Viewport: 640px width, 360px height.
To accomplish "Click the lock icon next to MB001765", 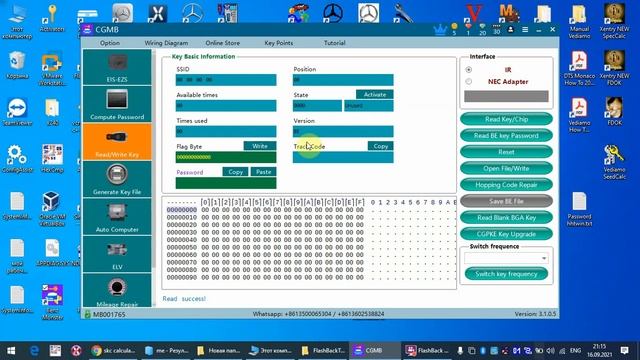I will (87, 314).
